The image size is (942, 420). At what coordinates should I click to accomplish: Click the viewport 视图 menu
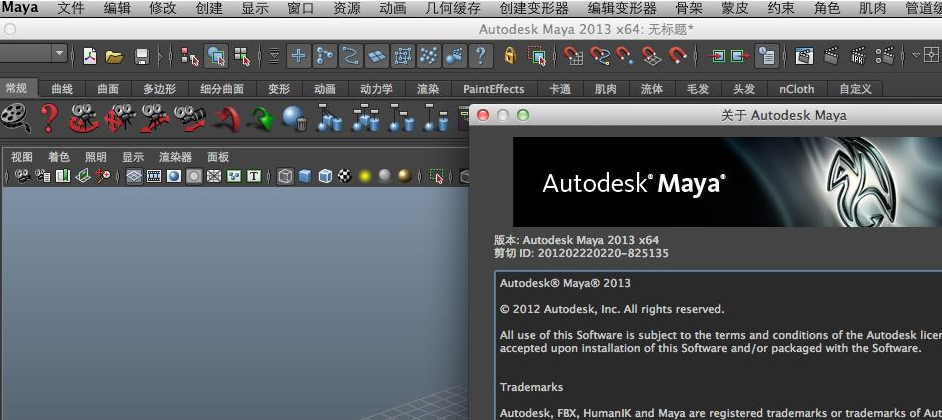22,157
